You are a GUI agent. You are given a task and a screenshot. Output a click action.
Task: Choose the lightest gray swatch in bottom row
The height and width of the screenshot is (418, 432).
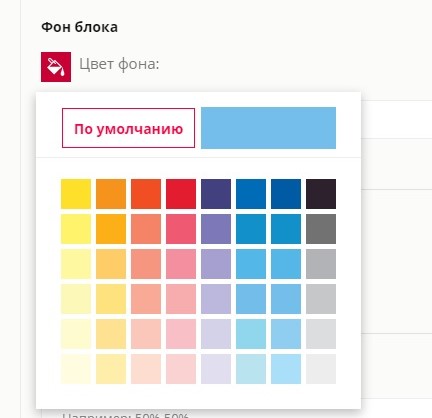(x=321, y=369)
